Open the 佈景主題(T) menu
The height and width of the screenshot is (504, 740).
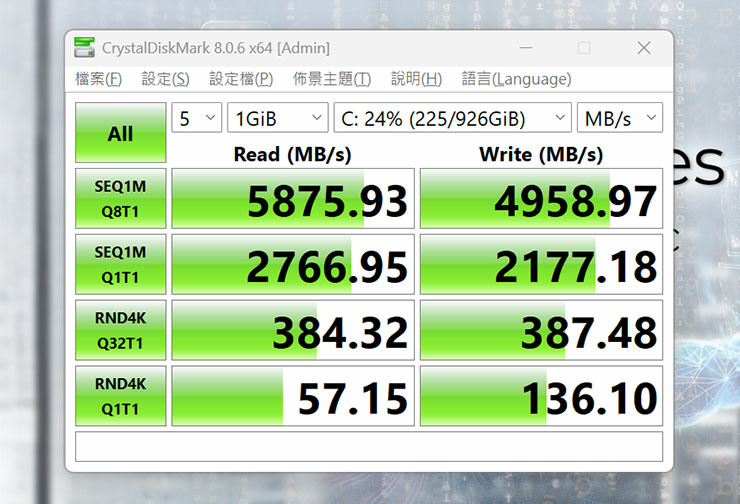pyautogui.click(x=332, y=79)
